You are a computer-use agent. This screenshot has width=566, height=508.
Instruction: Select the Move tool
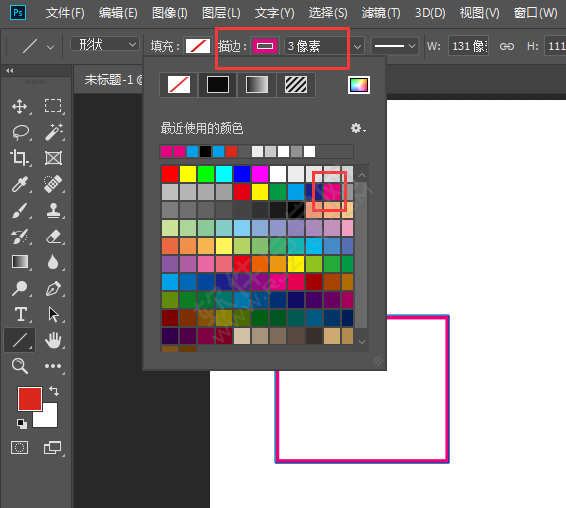19,107
